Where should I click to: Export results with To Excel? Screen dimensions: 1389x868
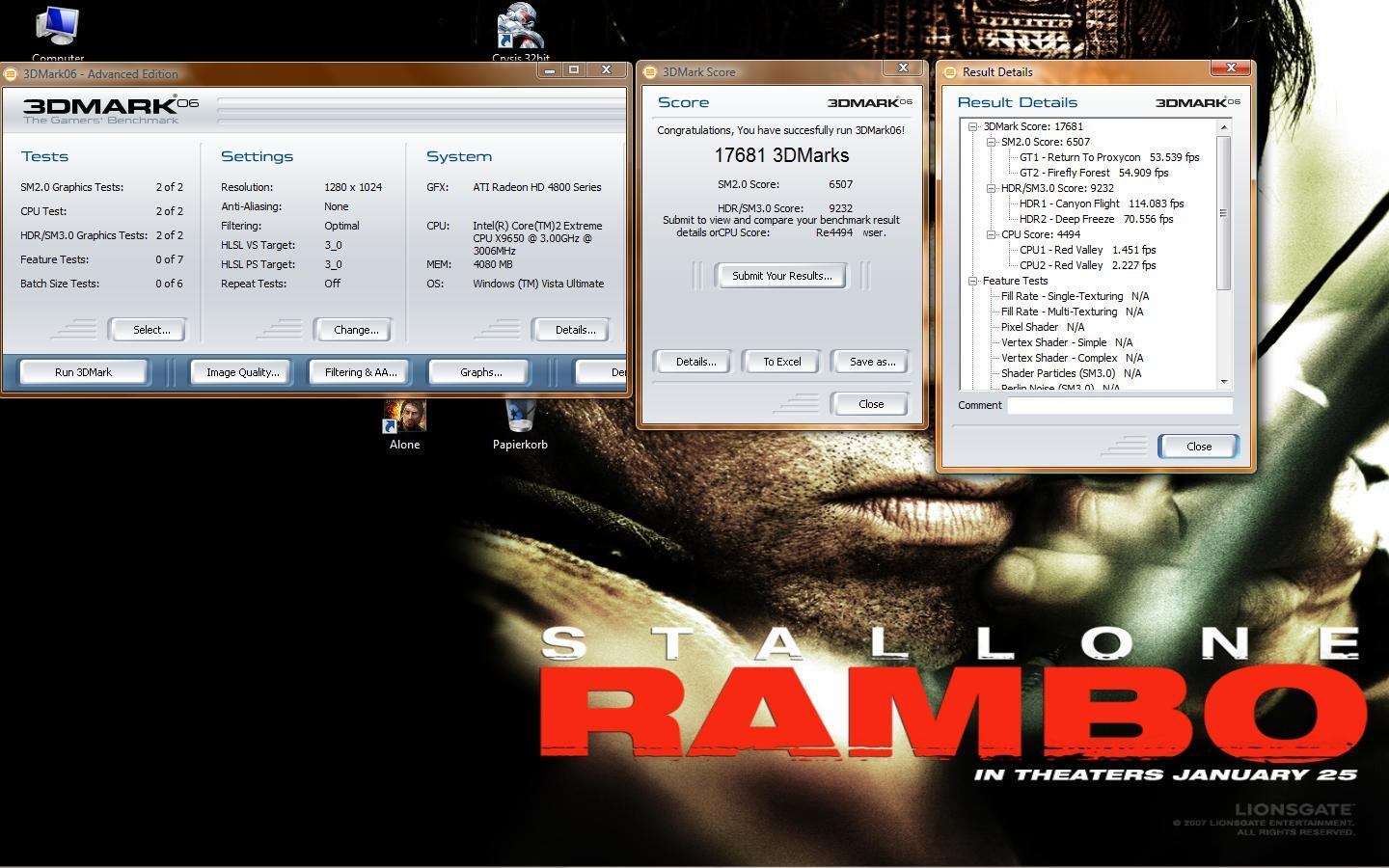tap(782, 362)
